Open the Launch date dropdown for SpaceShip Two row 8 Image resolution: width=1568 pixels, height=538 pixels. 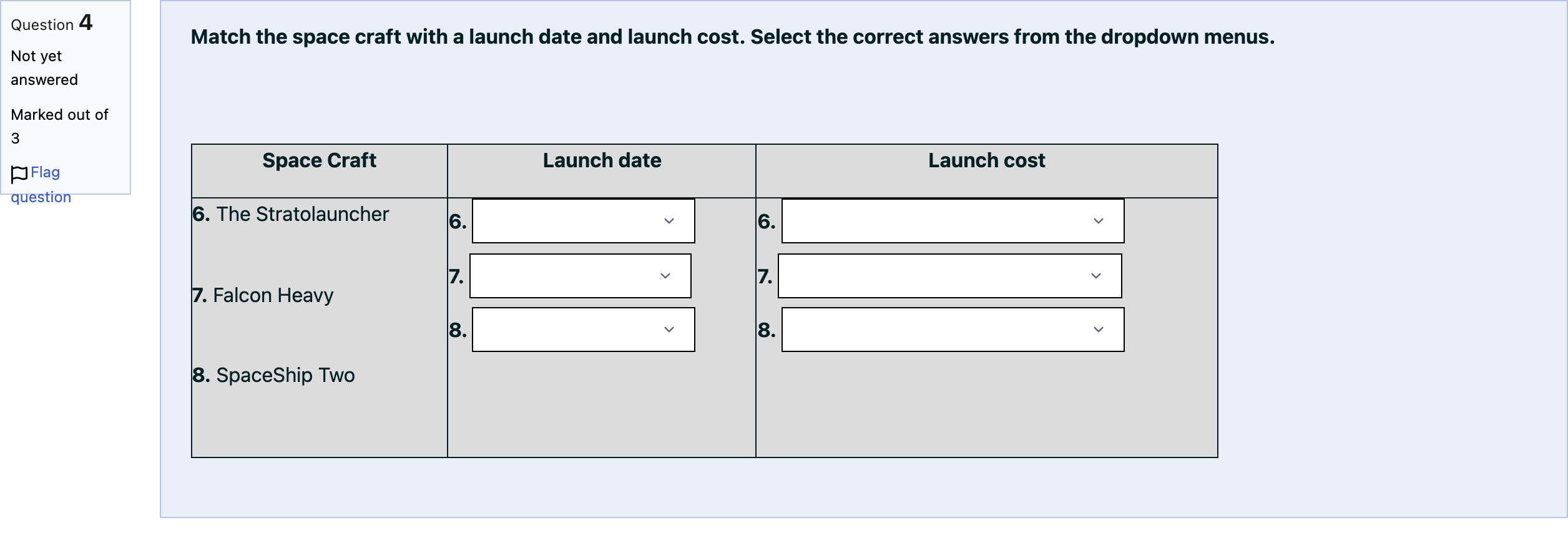click(583, 330)
